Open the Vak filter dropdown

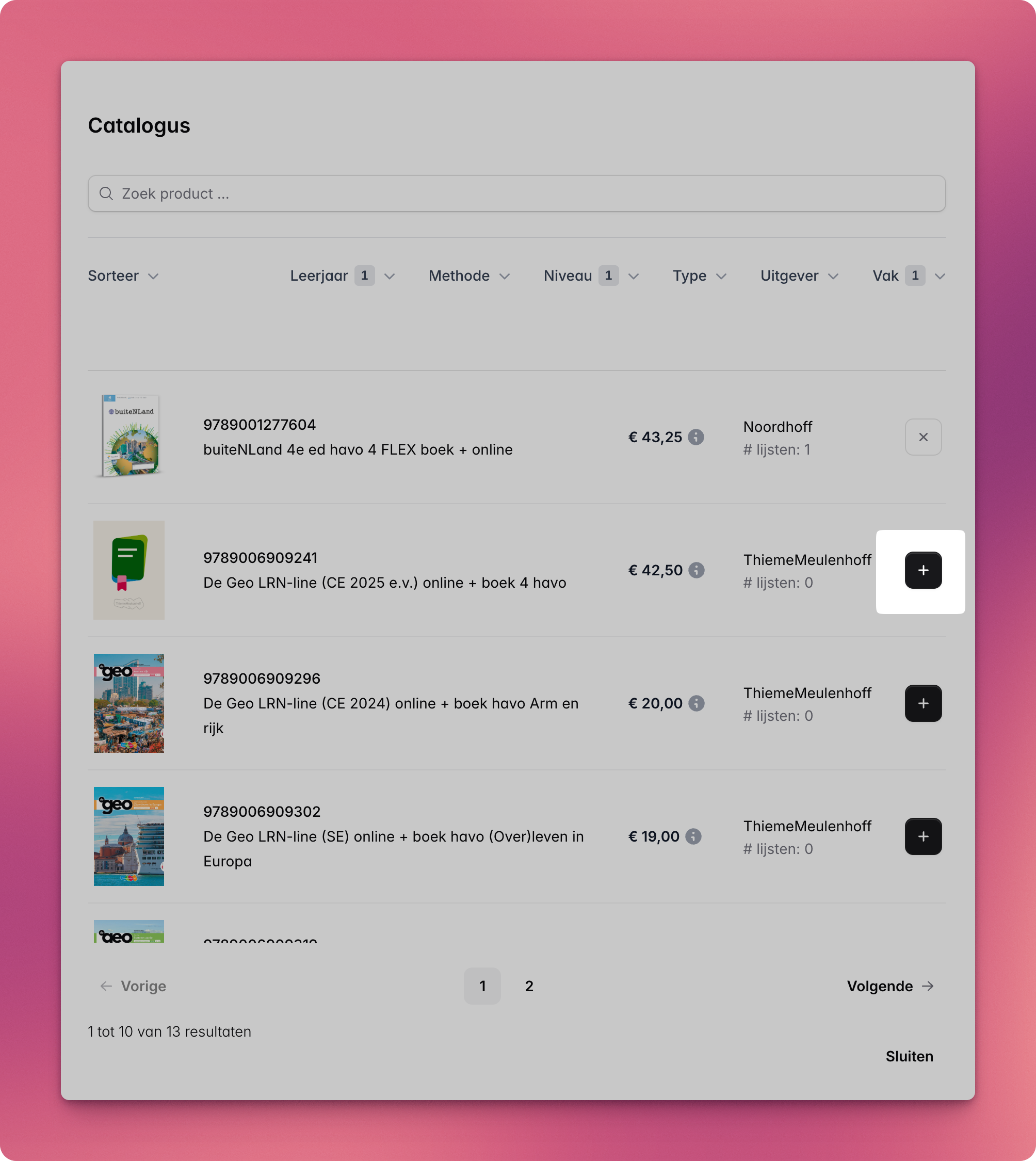click(x=909, y=276)
